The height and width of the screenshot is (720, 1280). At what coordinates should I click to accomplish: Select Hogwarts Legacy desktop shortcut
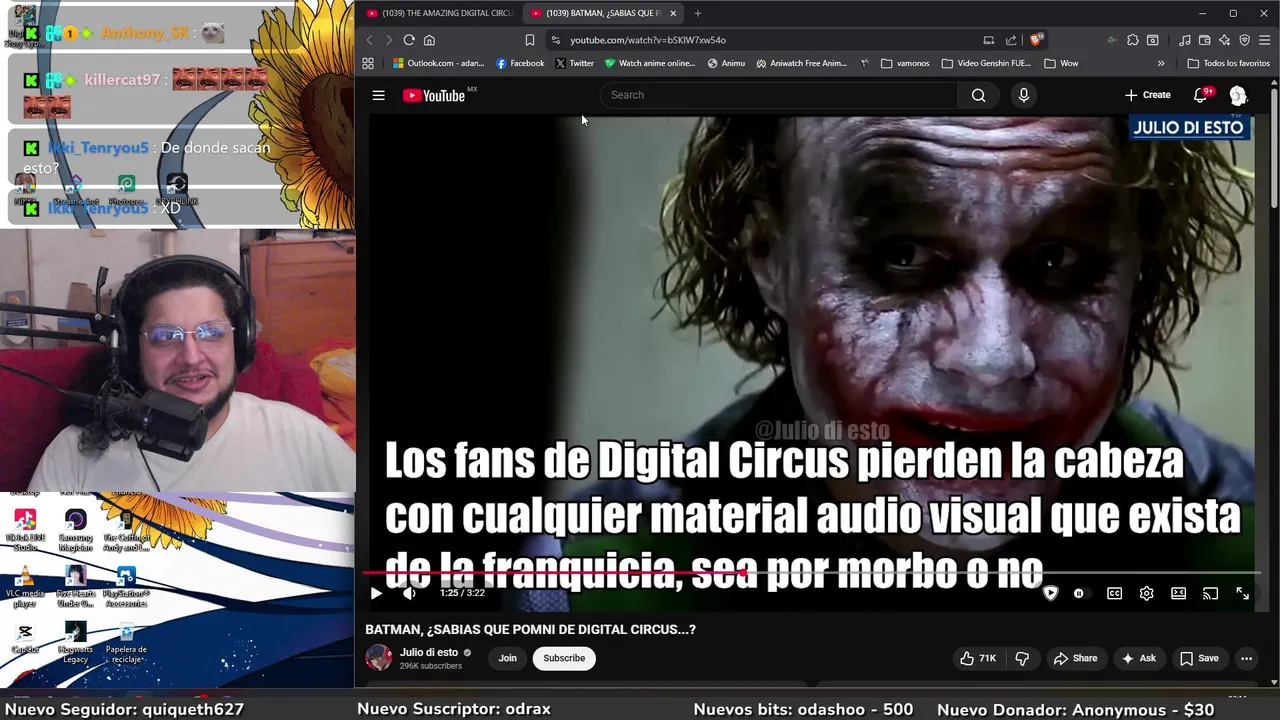[75, 643]
